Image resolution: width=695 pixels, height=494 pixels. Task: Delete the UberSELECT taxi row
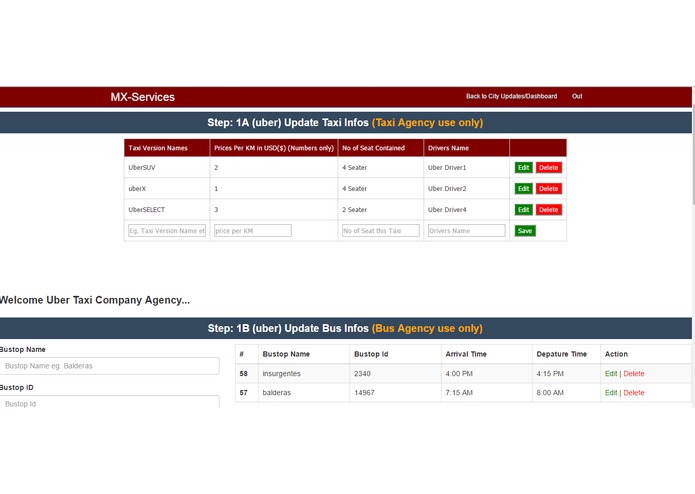coord(549,210)
